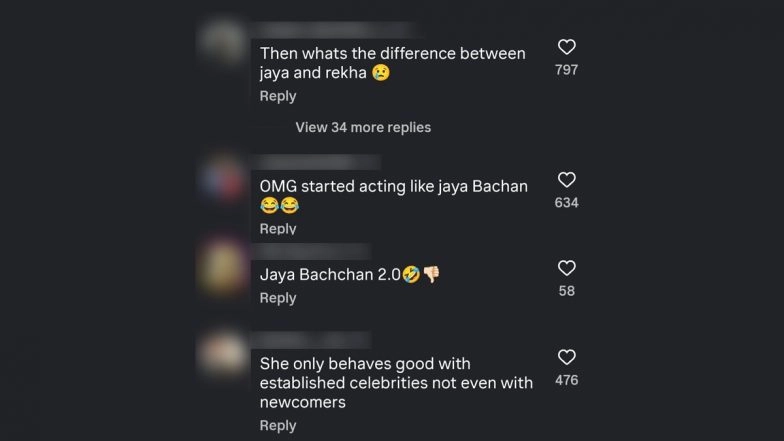View the 797 likes count
The height and width of the screenshot is (441, 784).
pyautogui.click(x=566, y=70)
